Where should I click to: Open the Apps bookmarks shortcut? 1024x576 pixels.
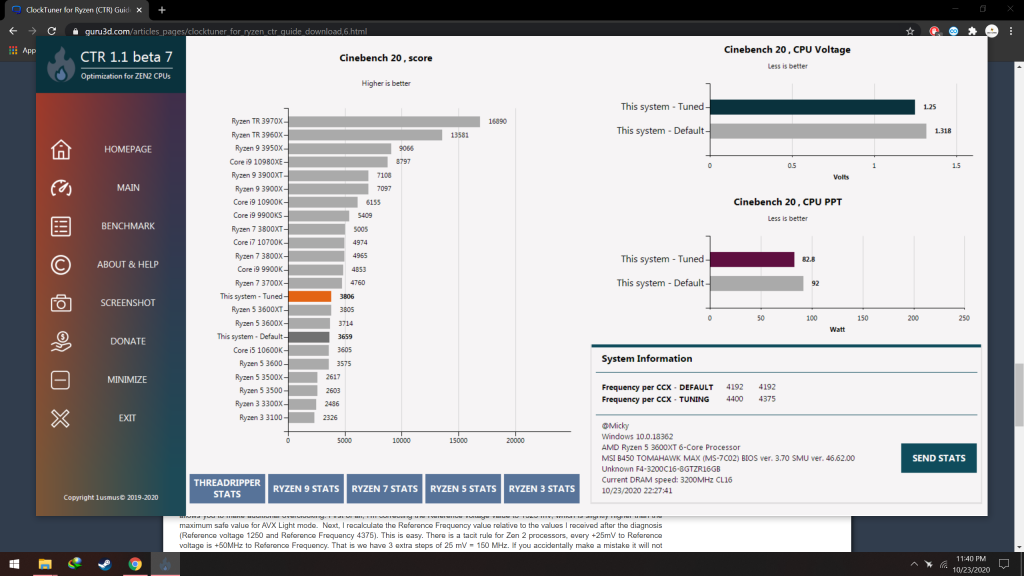(x=22, y=50)
